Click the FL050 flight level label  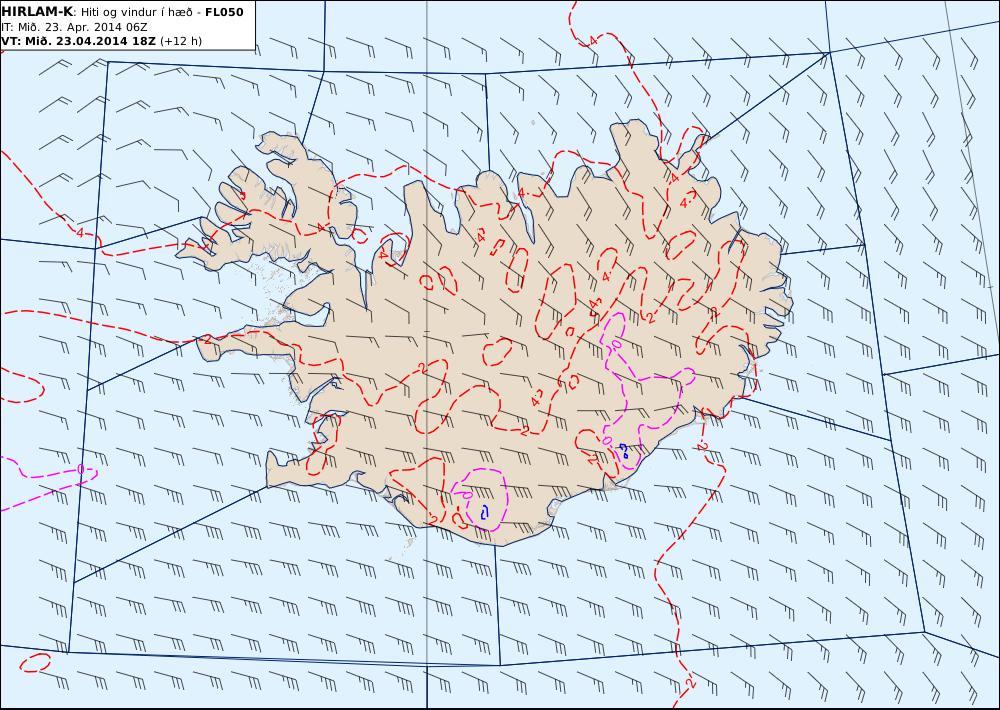click(x=224, y=12)
